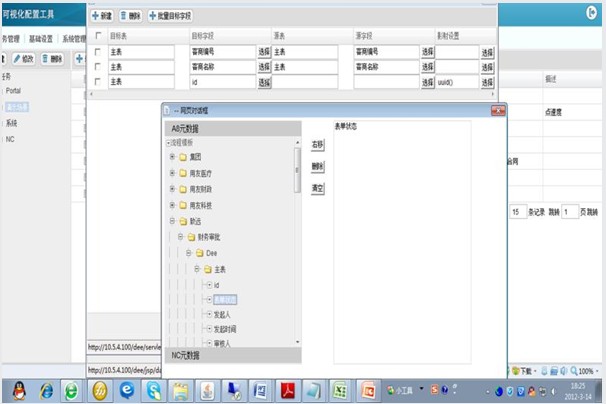Select 表单状态 in the right list box
This screenshot has height=404, width=606.
(346, 126)
